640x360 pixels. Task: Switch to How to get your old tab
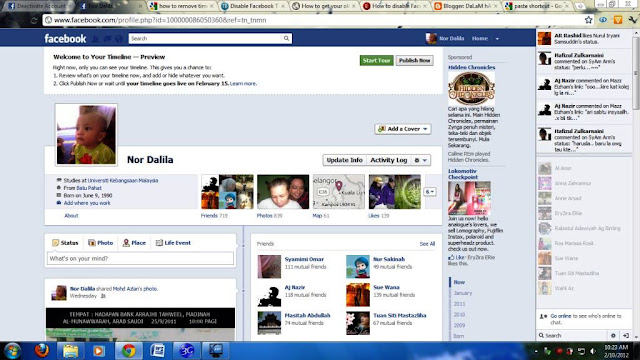point(324,6)
